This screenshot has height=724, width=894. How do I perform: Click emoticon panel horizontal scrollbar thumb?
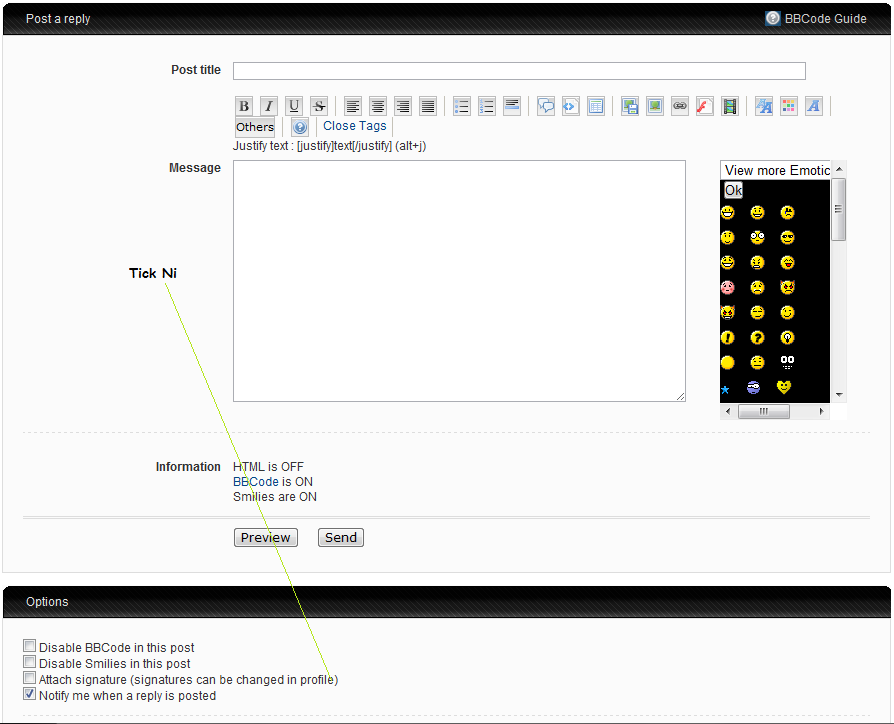pos(763,411)
